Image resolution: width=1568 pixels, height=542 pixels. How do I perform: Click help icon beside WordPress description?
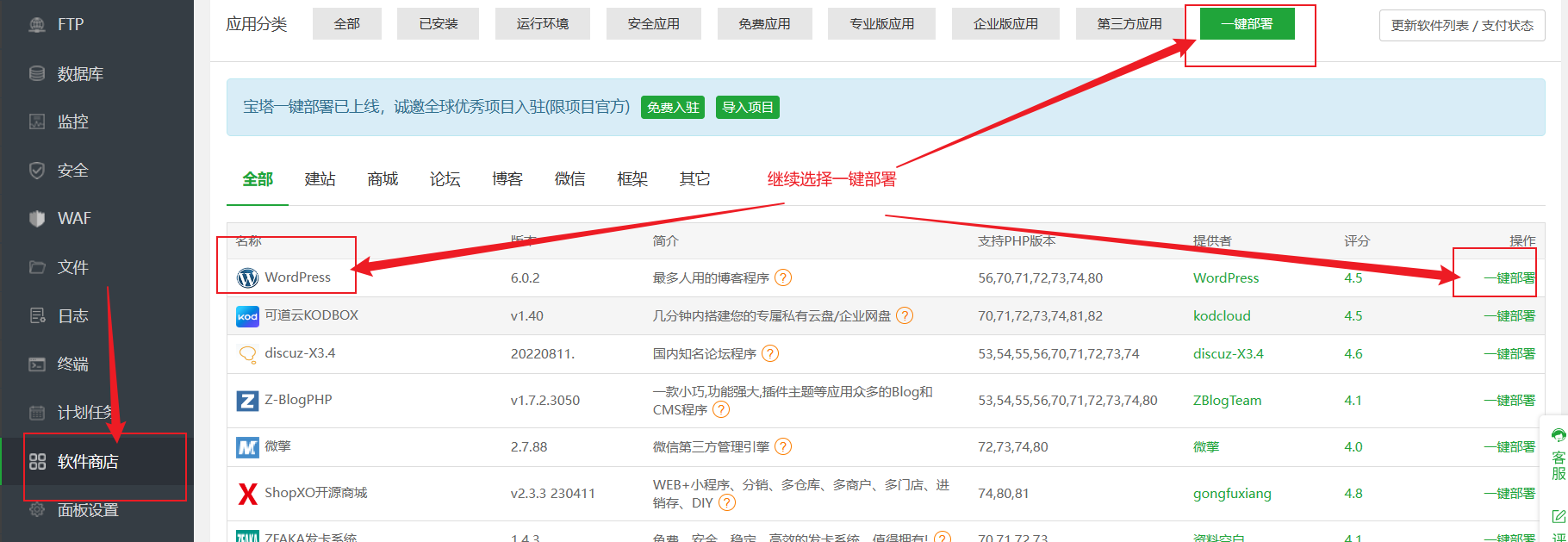click(783, 277)
